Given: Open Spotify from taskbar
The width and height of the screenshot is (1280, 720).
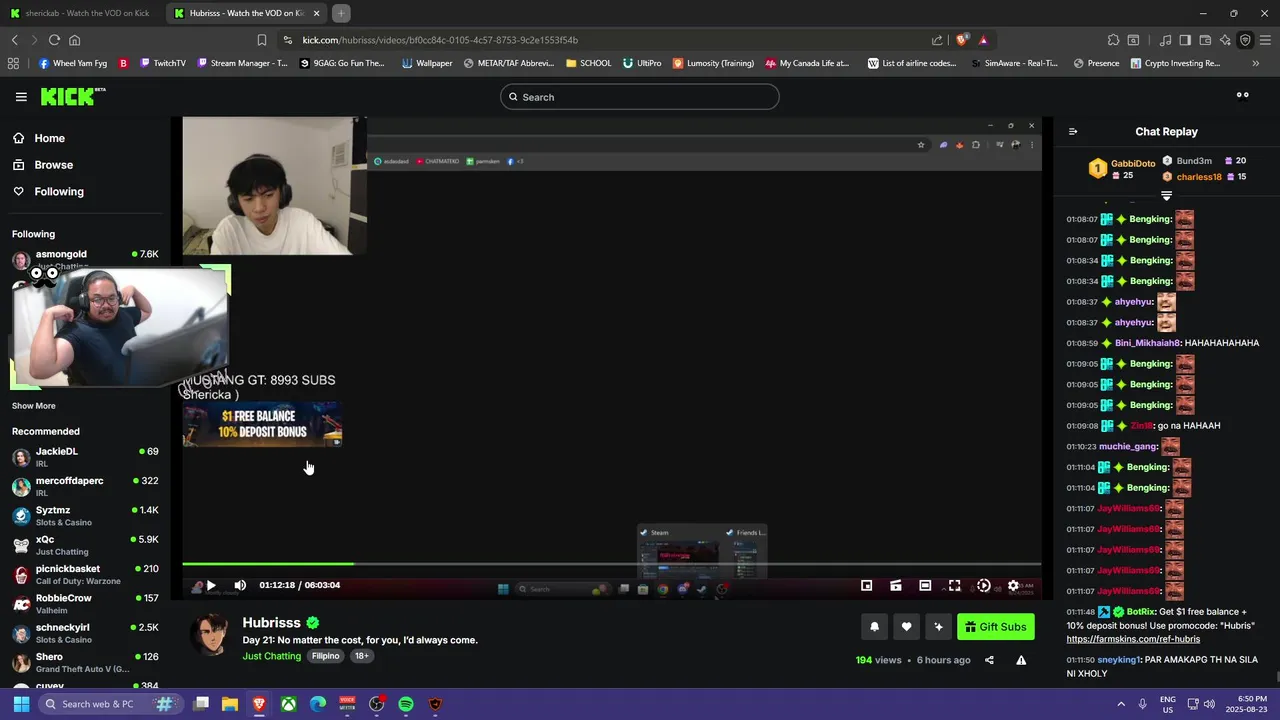Looking at the screenshot, I should [406, 704].
